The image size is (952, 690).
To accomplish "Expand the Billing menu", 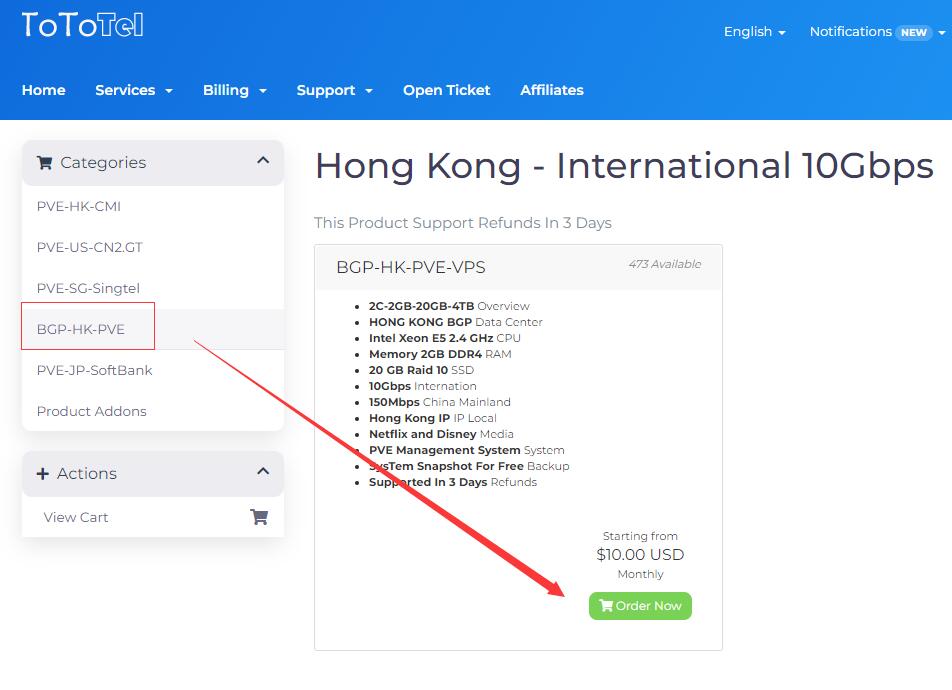I will (x=235, y=90).
